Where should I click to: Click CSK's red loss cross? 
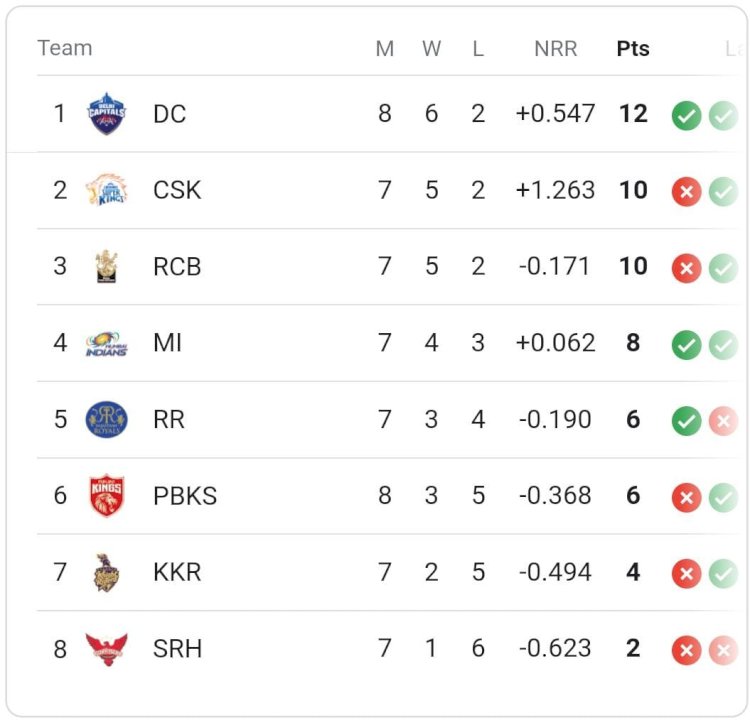point(686,192)
